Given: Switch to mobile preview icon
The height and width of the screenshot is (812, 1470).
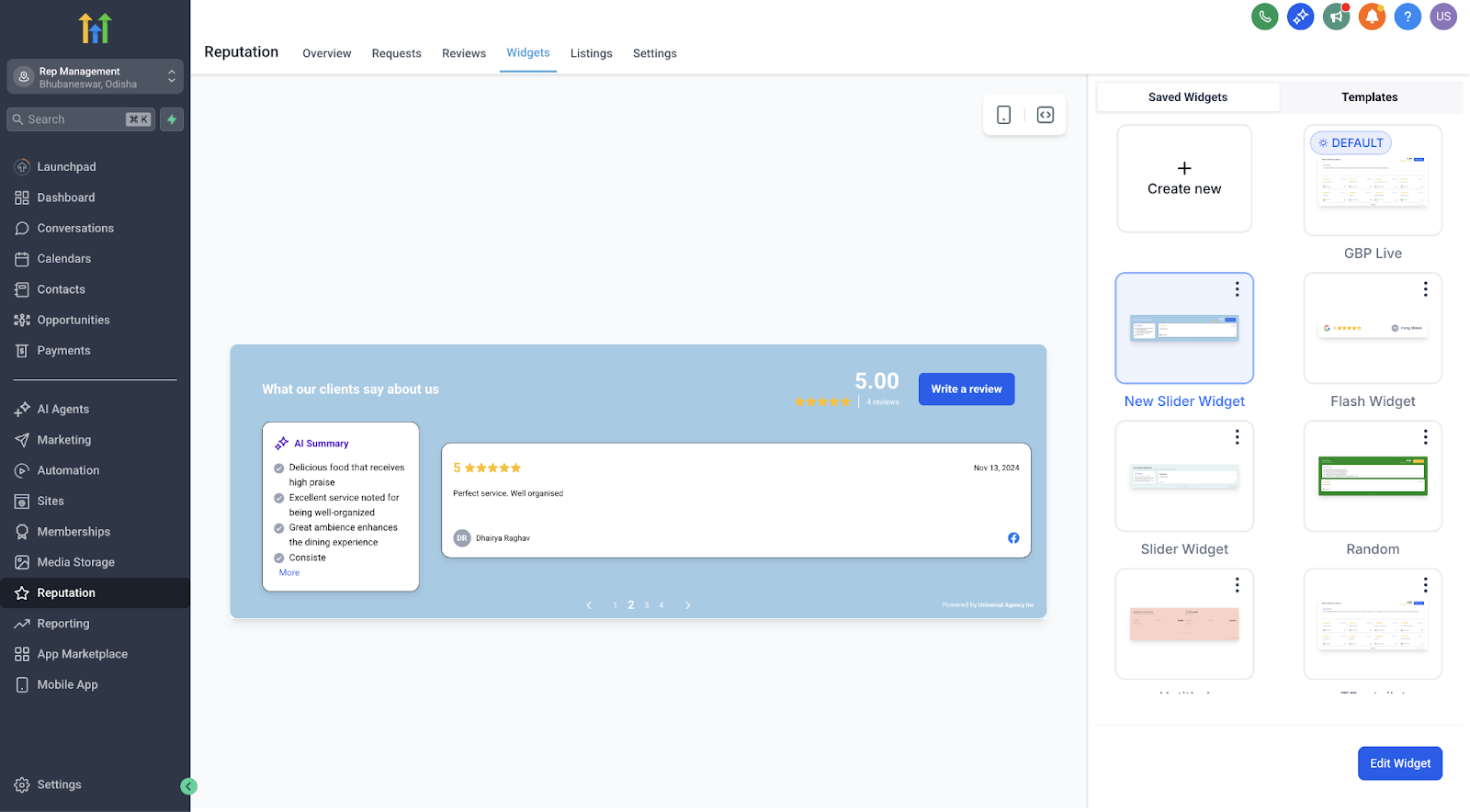Looking at the screenshot, I should (1004, 115).
